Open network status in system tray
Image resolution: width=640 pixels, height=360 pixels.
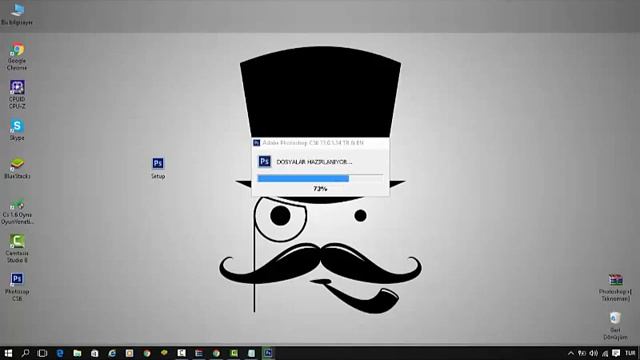pyautogui.click(x=605, y=353)
